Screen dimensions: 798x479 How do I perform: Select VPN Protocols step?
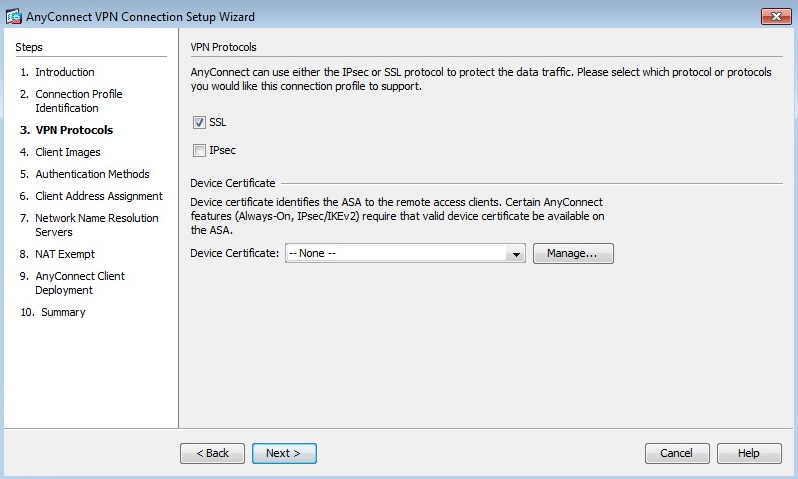point(74,130)
